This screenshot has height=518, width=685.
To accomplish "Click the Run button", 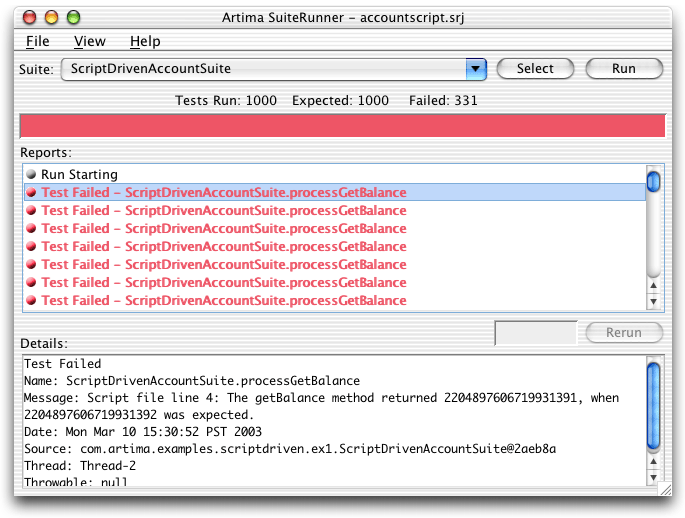I will click(624, 69).
